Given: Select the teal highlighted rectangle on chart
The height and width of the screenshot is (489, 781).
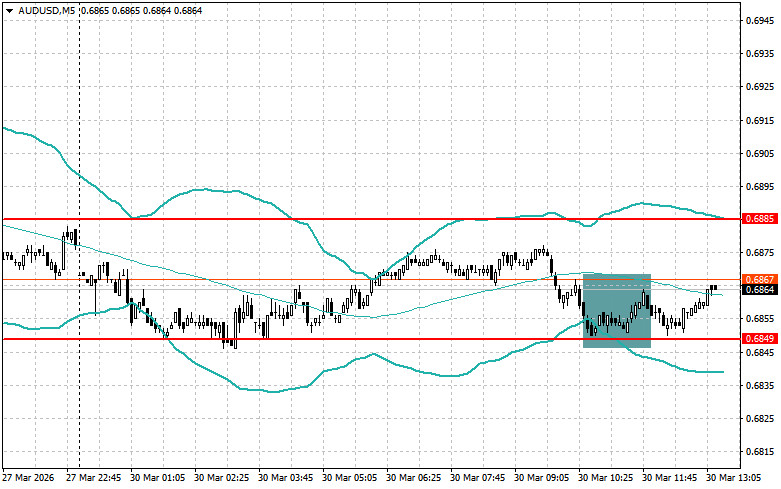Looking at the screenshot, I should (x=617, y=311).
